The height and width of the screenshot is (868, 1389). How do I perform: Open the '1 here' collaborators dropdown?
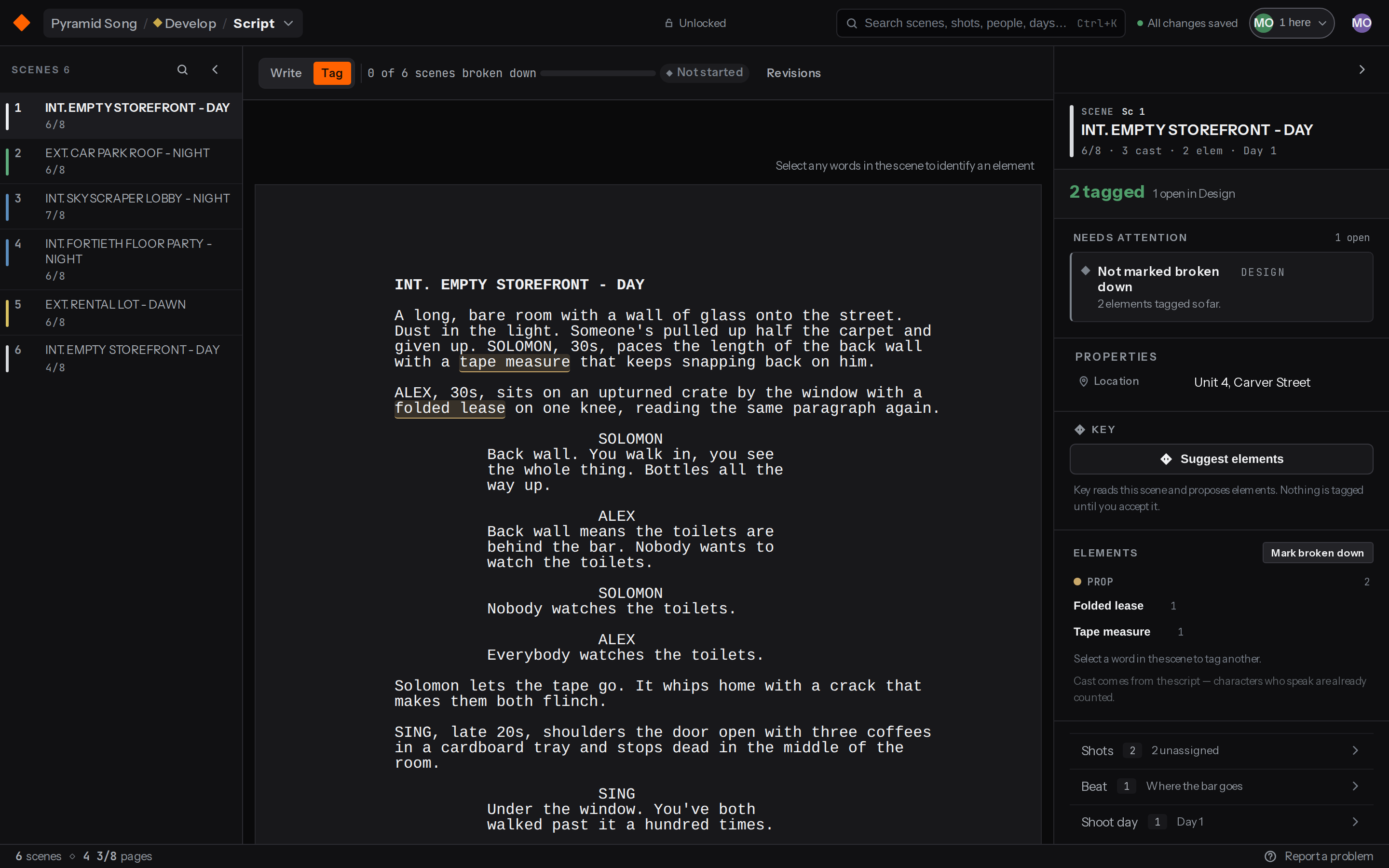coord(1292,23)
